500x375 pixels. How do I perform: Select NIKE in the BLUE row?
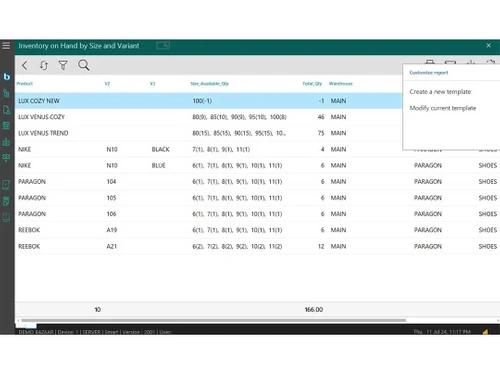point(24,165)
